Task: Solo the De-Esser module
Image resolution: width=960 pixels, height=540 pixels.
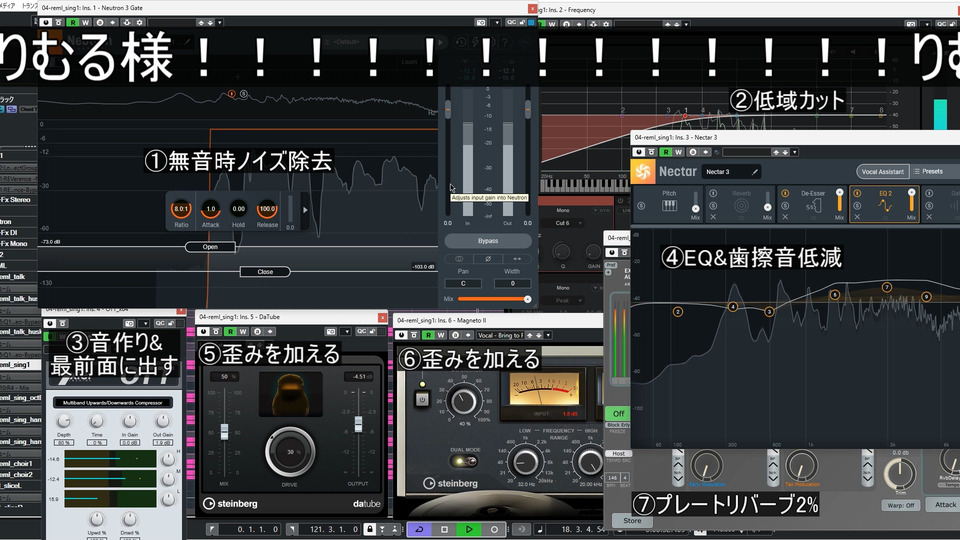Action: 785,205
